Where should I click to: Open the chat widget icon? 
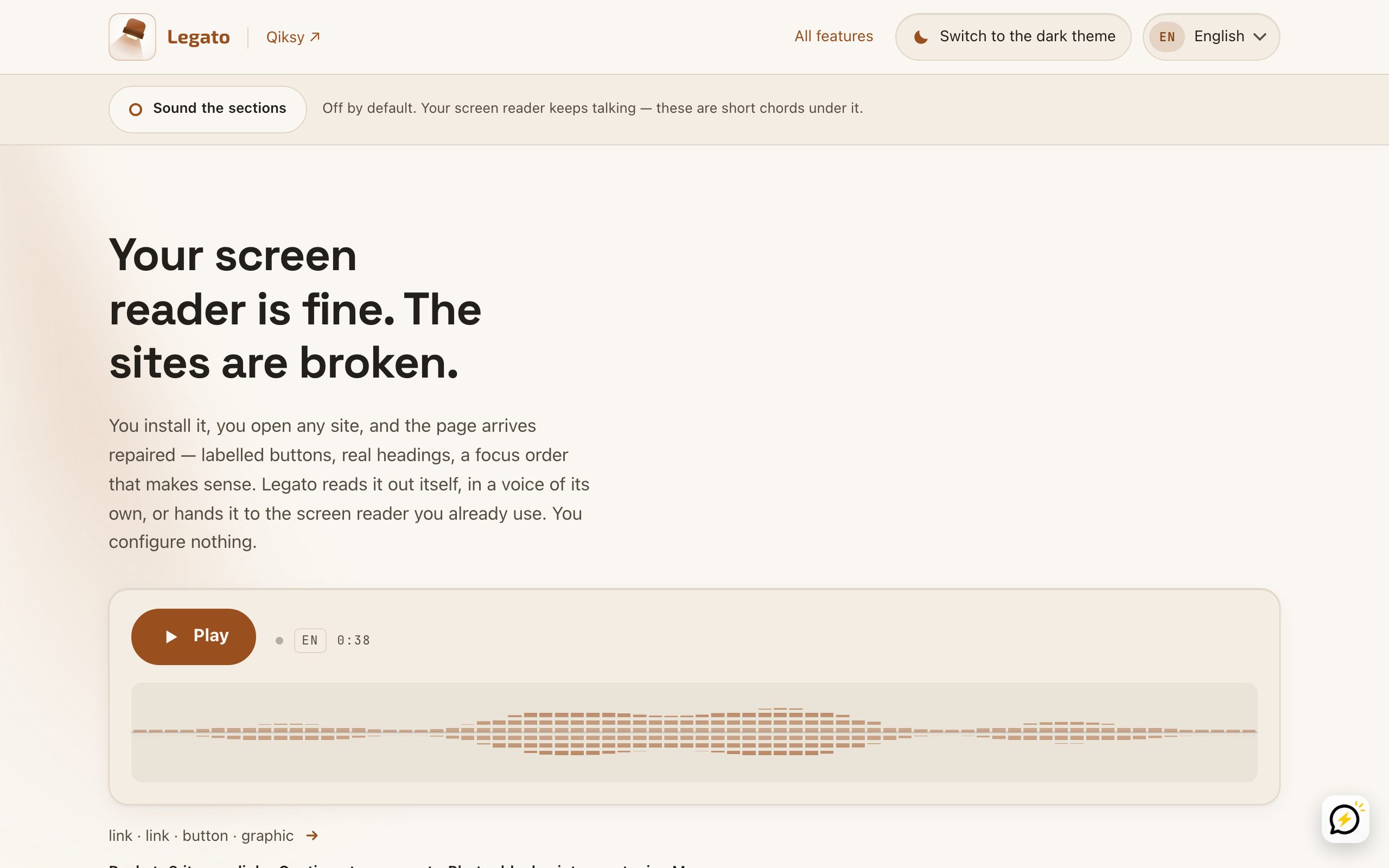point(1345,819)
